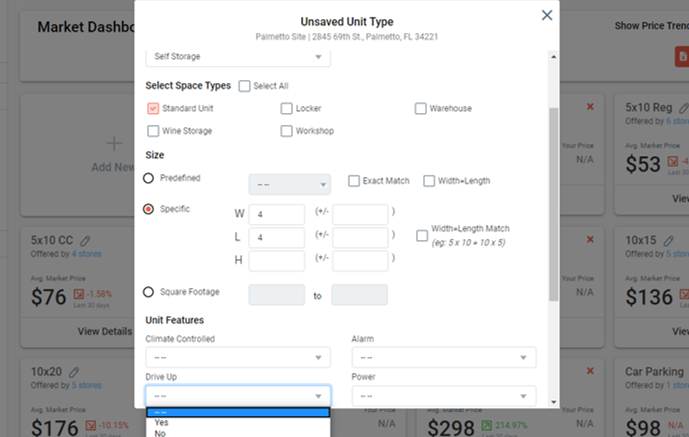Remove card with red X beside 5x10 Reg
The width and height of the screenshot is (689, 437).
tap(590, 107)
